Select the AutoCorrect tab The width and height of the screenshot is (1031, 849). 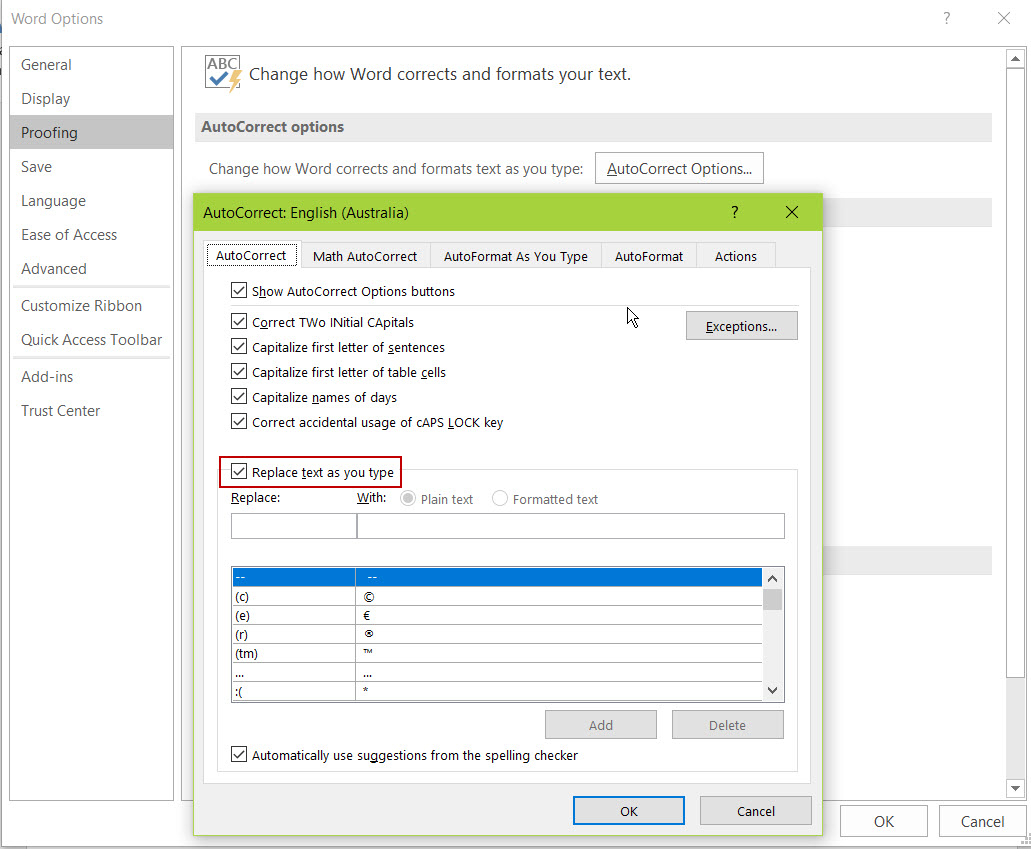(251, 255)
